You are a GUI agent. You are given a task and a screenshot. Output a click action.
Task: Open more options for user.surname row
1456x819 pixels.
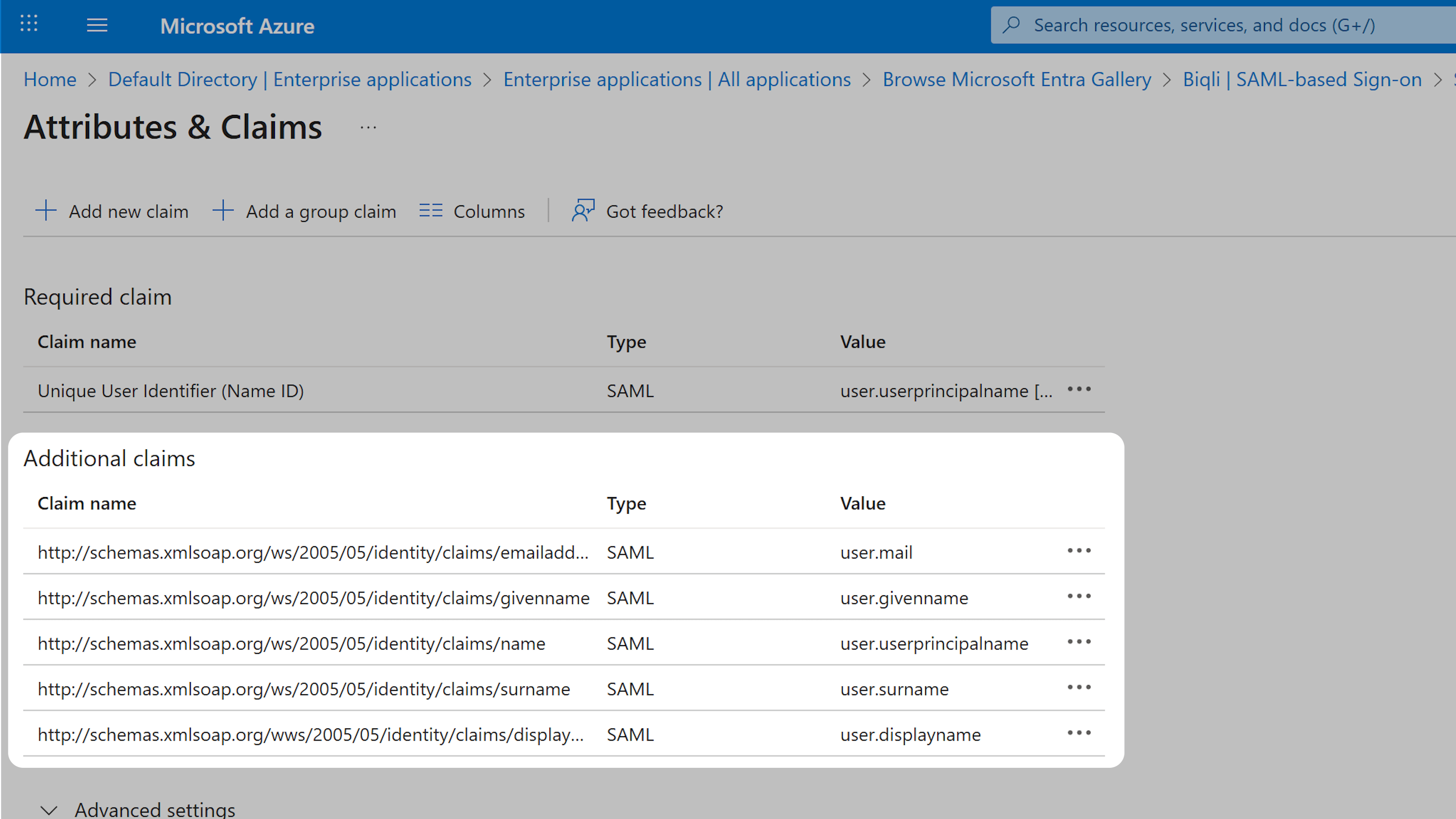click(x=1079, y=688)
